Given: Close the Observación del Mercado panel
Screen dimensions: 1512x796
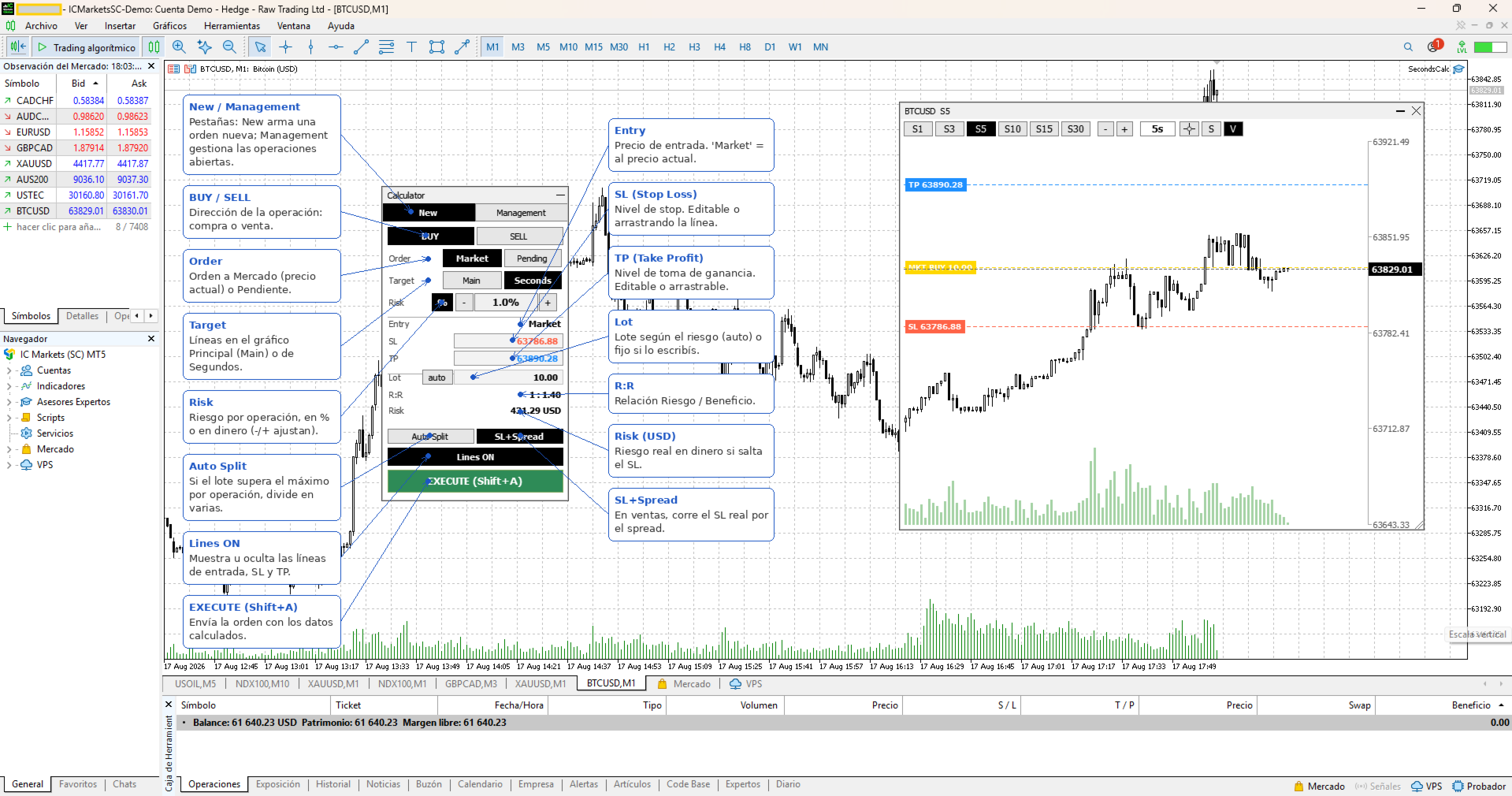Looking at the screenshot, I should tap(151, 66).
